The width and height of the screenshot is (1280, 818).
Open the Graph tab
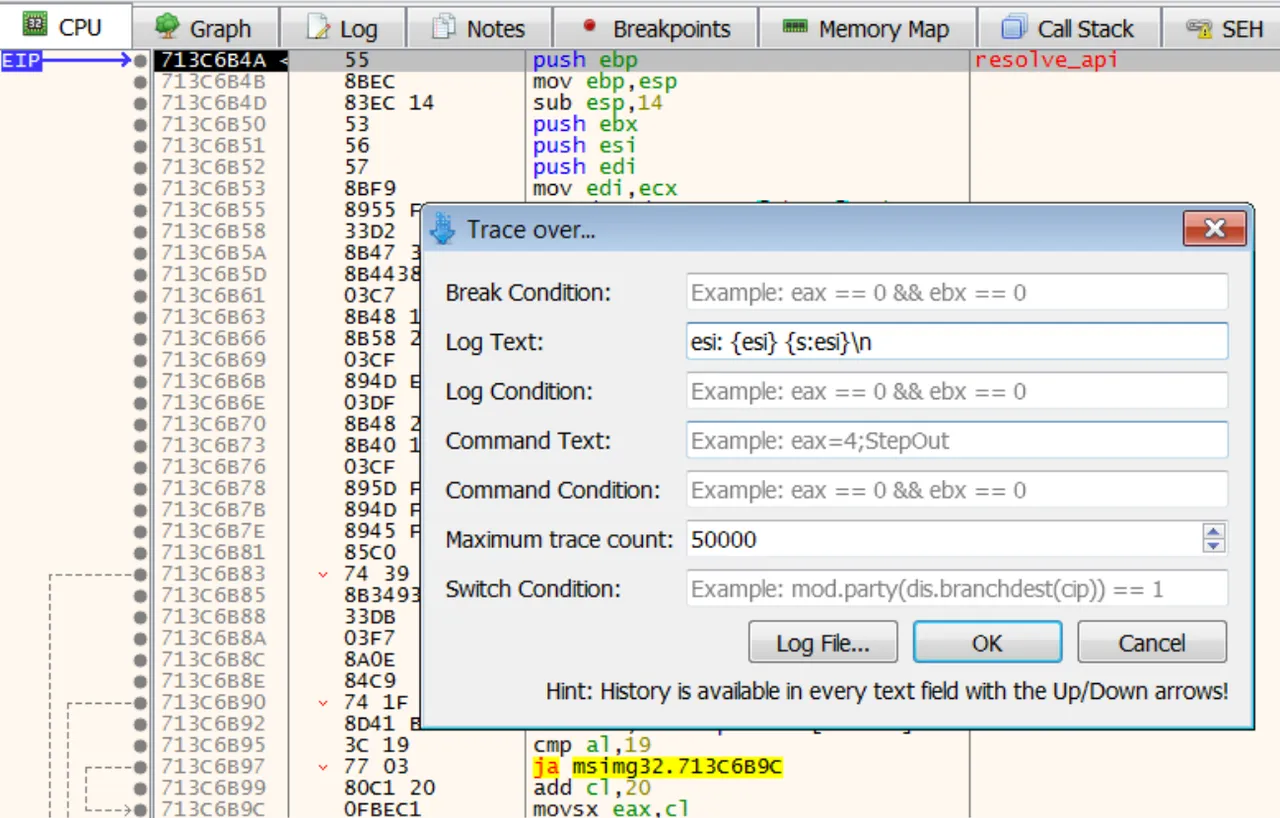coord(205,29)
